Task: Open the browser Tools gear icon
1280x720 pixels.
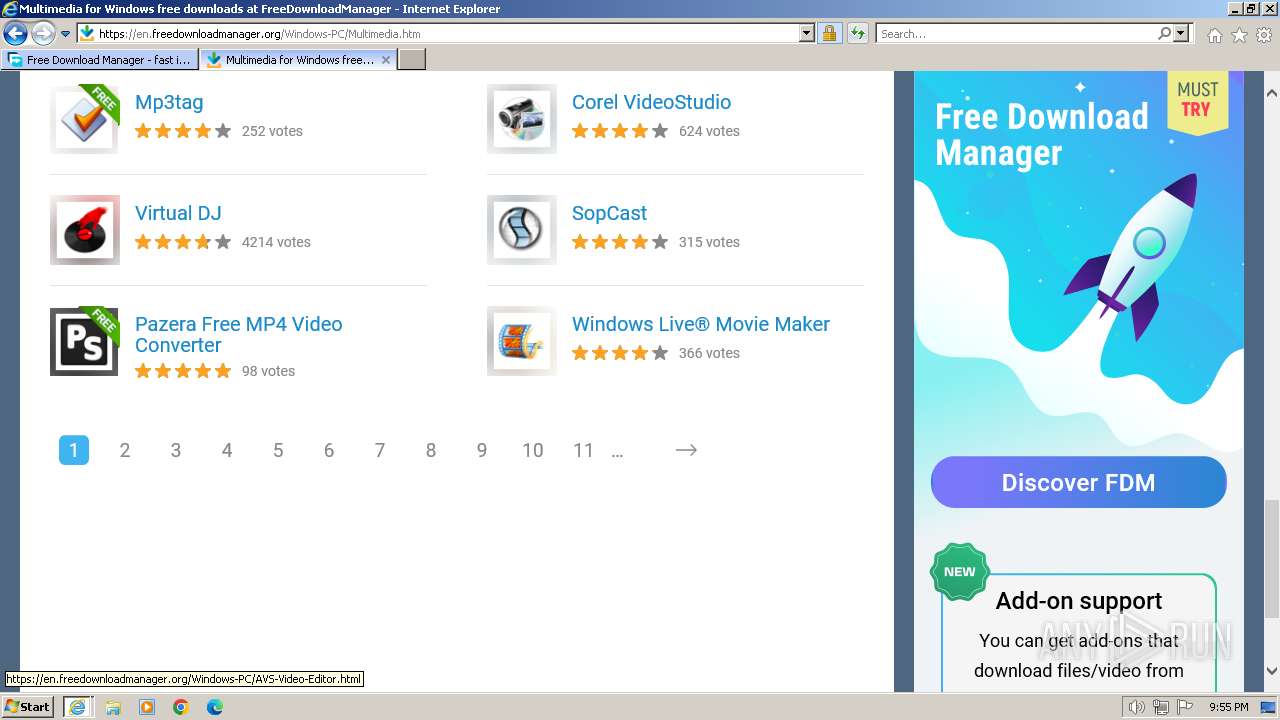Action: point(1264,35)
